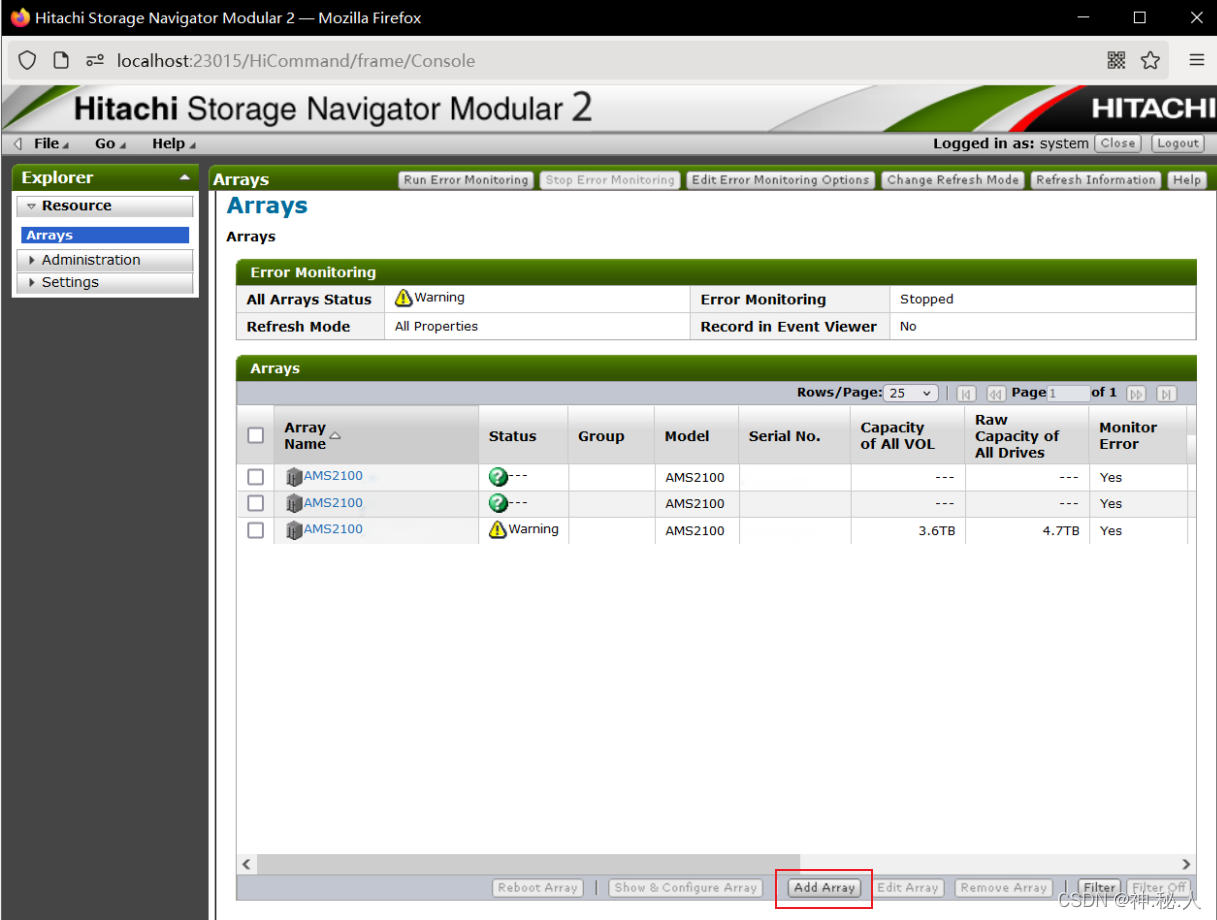Go to first page of Arrays table
Screen dimensions: 1217x920
966,394
